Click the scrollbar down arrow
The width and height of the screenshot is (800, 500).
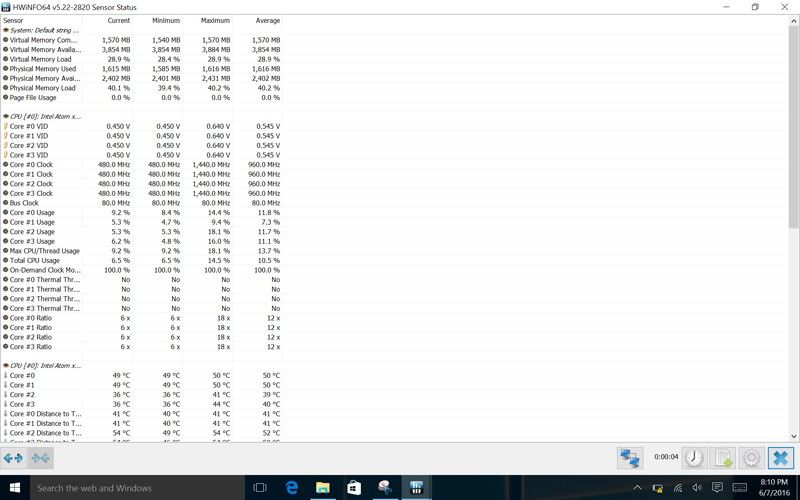tap(794, 436)
